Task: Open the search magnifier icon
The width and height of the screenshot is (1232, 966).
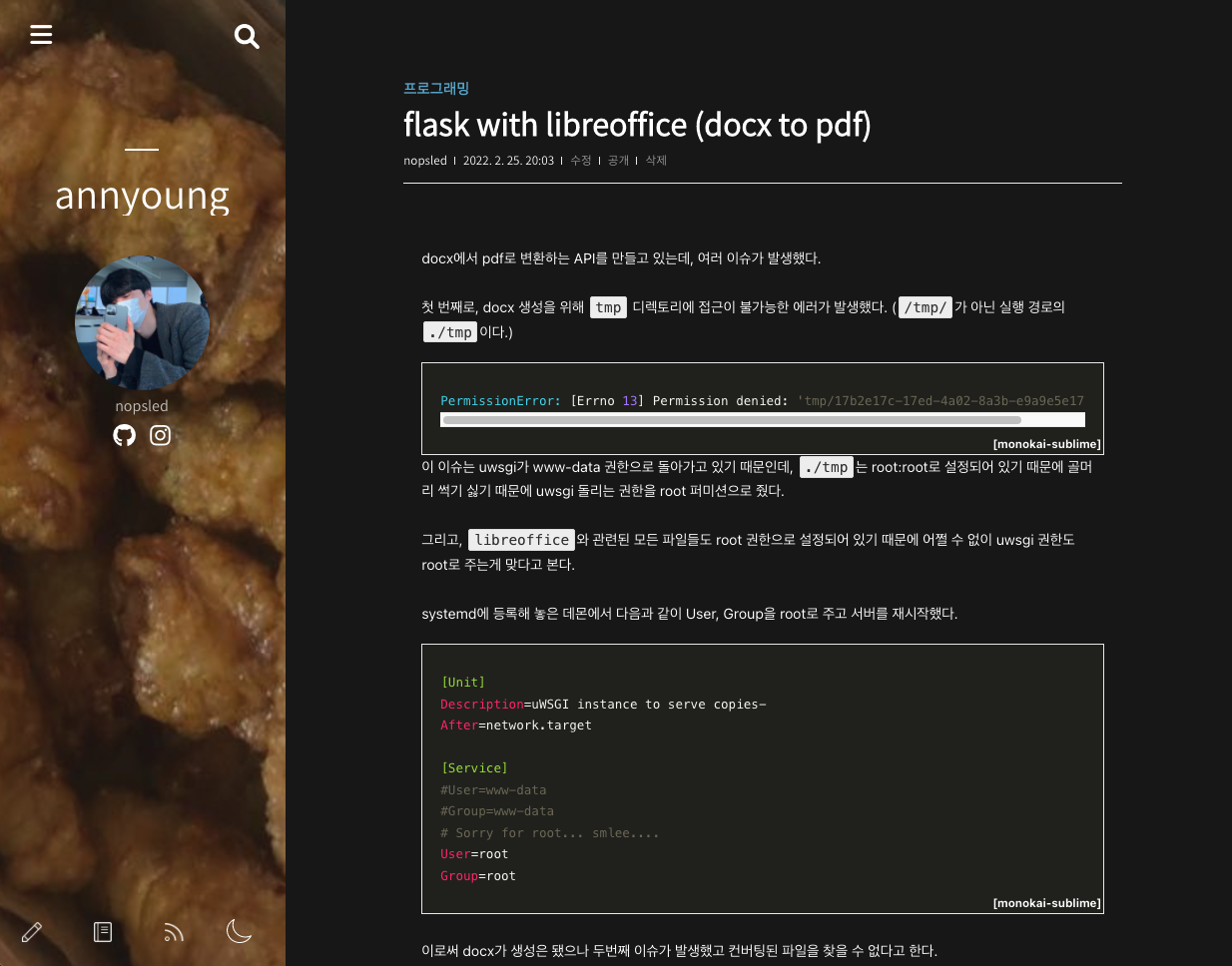Action: (247, 37)
